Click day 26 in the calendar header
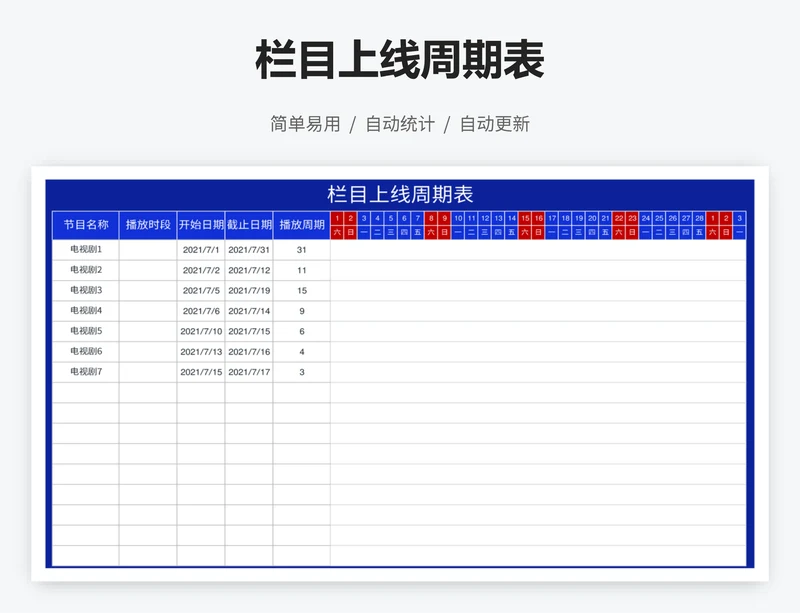 672,218
